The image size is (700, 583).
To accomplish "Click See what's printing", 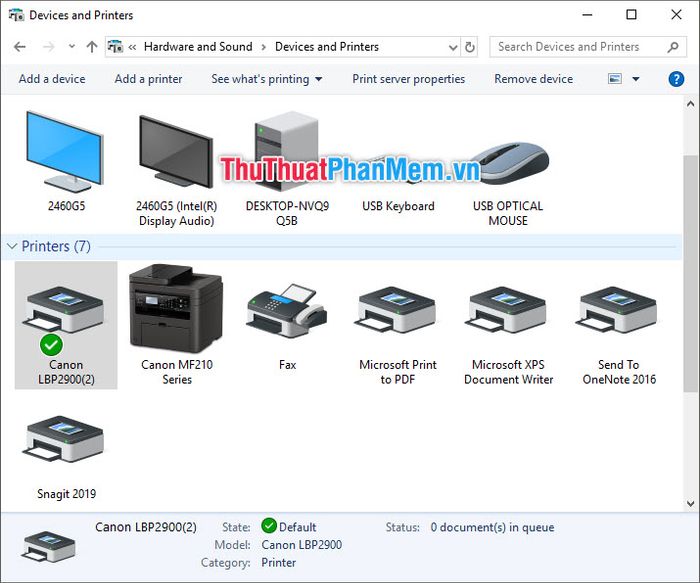I will click(260, 79).
